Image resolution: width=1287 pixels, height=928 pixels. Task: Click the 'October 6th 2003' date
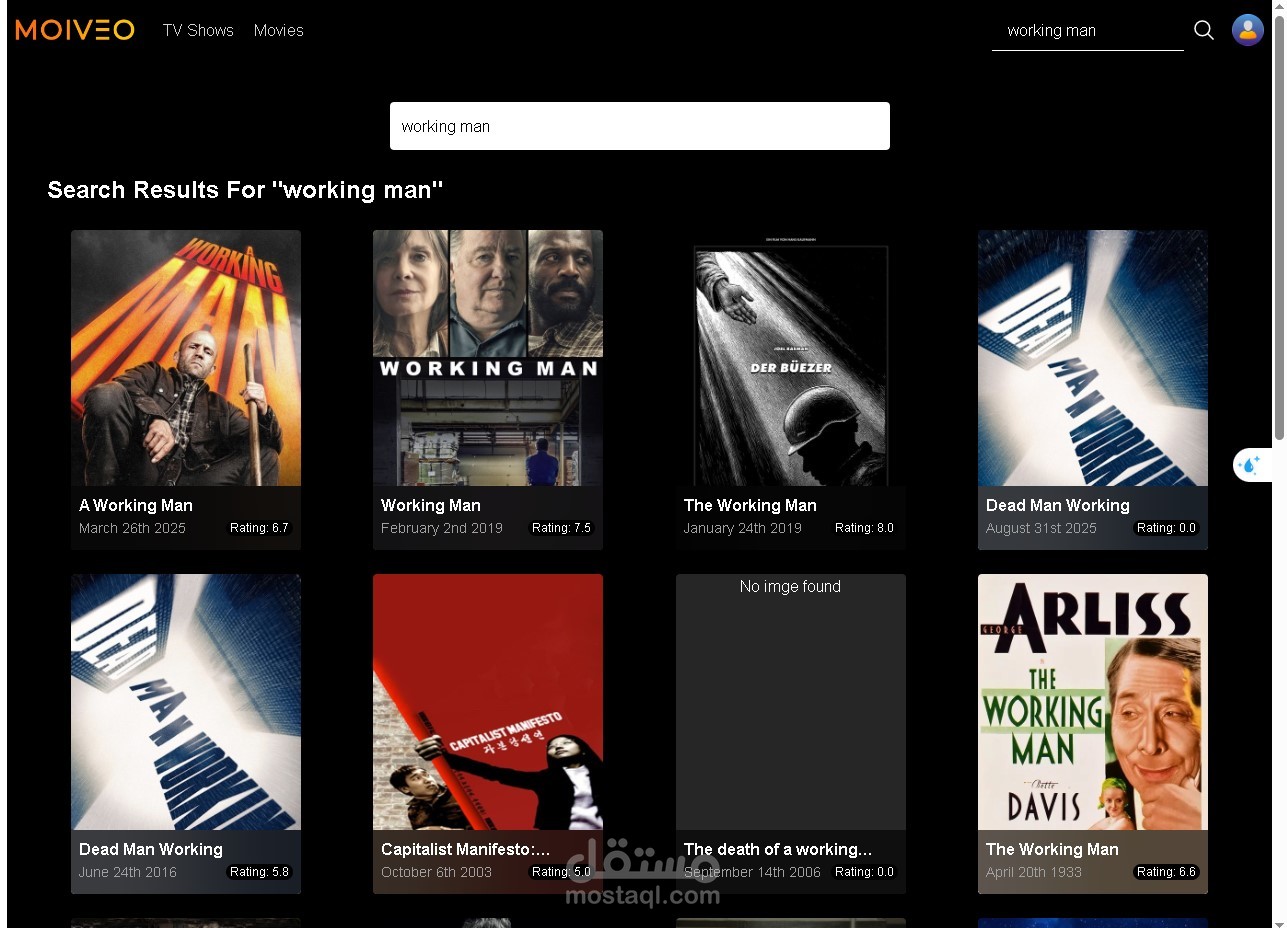[x=436, y=872]
